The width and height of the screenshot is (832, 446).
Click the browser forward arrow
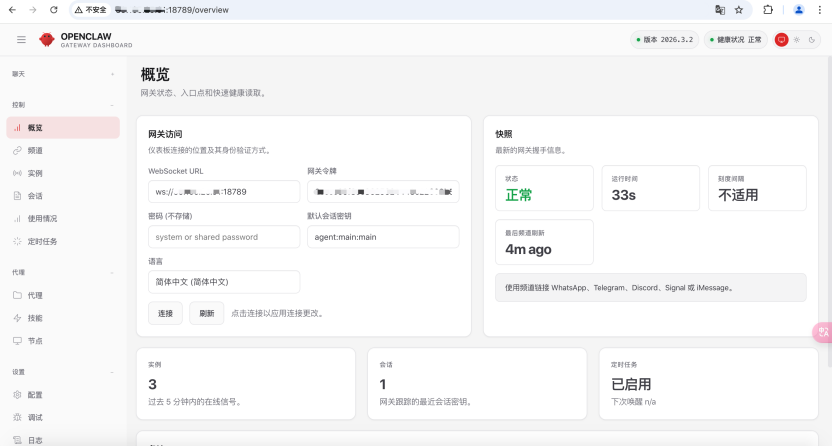[x=33, y=10]
